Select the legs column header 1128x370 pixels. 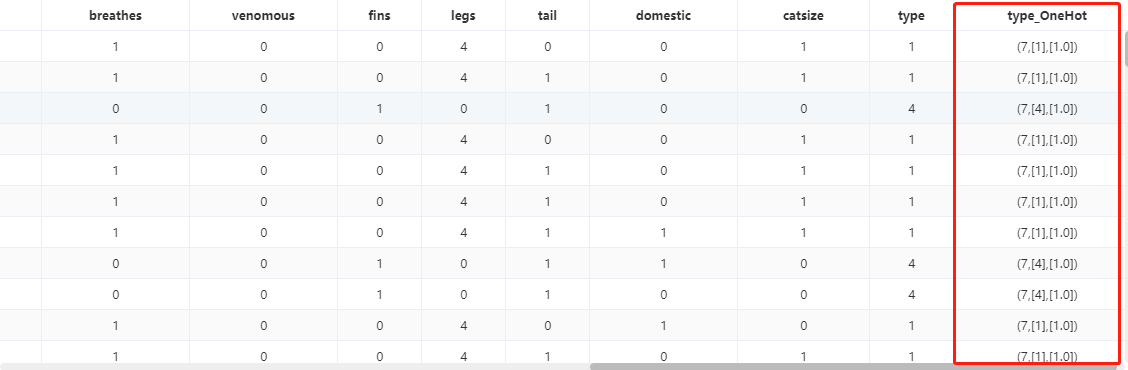click(x=463, y=16)
